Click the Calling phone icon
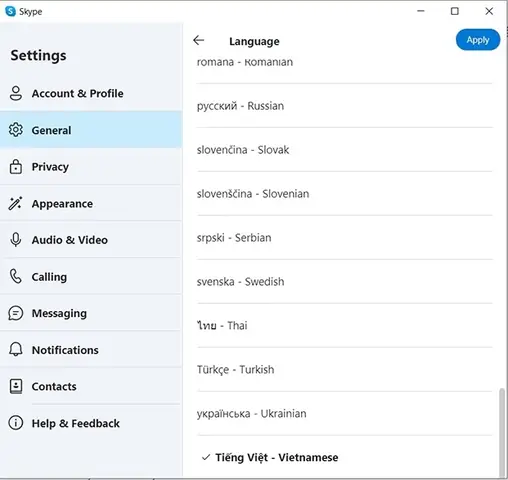This screenshot has height=480, width=508. pyautogui.click(x=16, y=276)
